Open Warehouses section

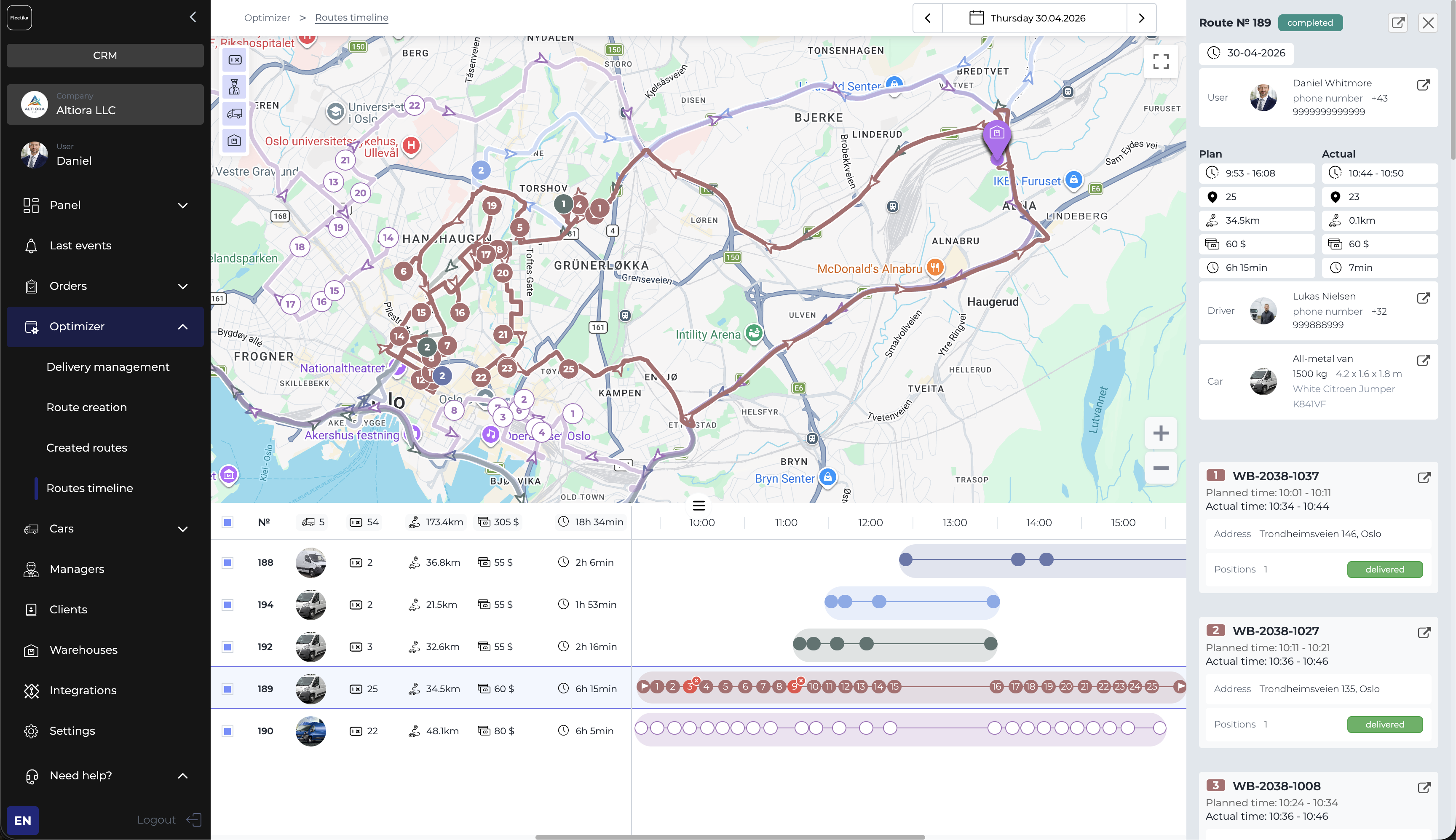click(105, 650)
